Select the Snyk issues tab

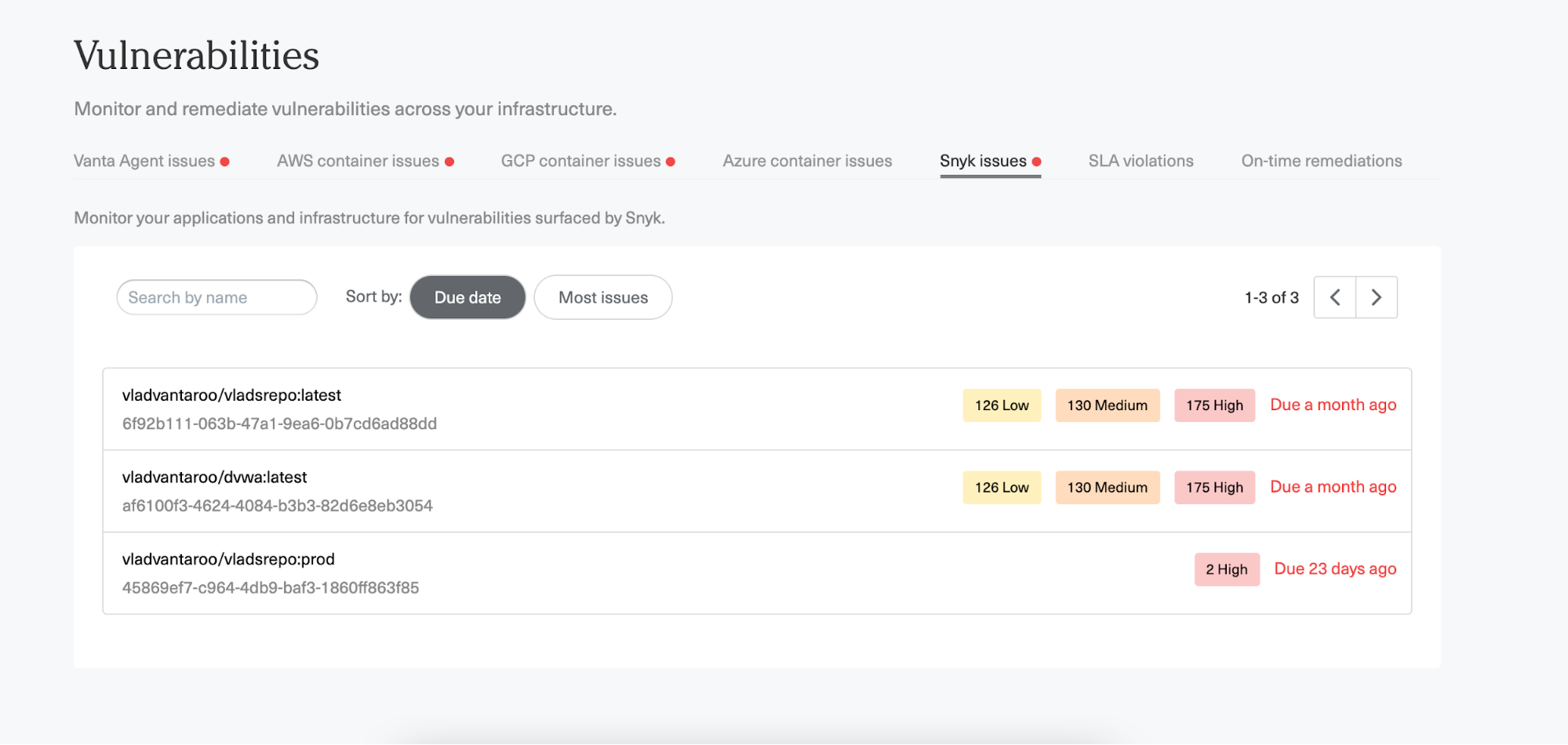[983, 161]
